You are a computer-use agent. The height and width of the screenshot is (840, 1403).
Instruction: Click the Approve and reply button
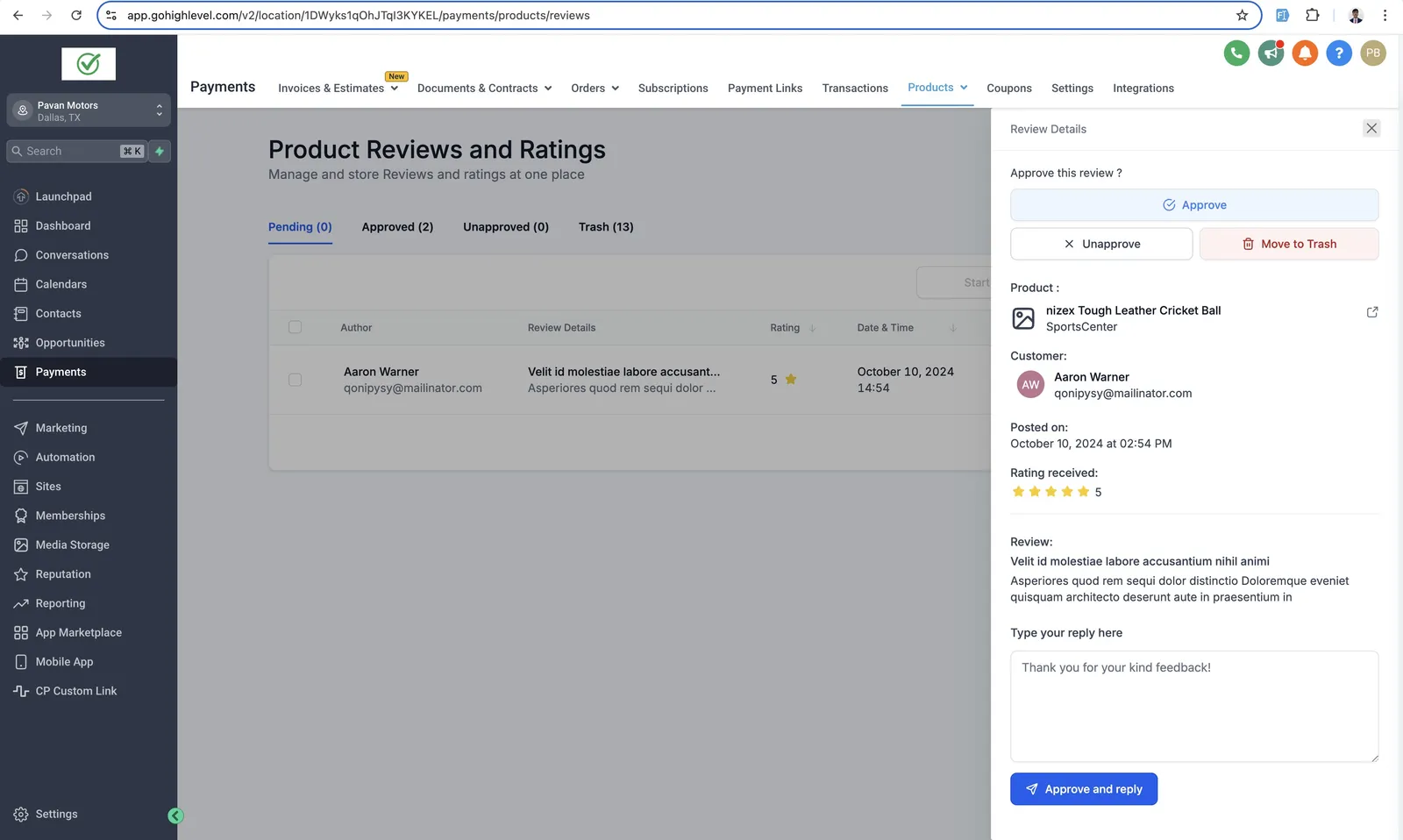pyautogui.click(x=1084, y=789)
